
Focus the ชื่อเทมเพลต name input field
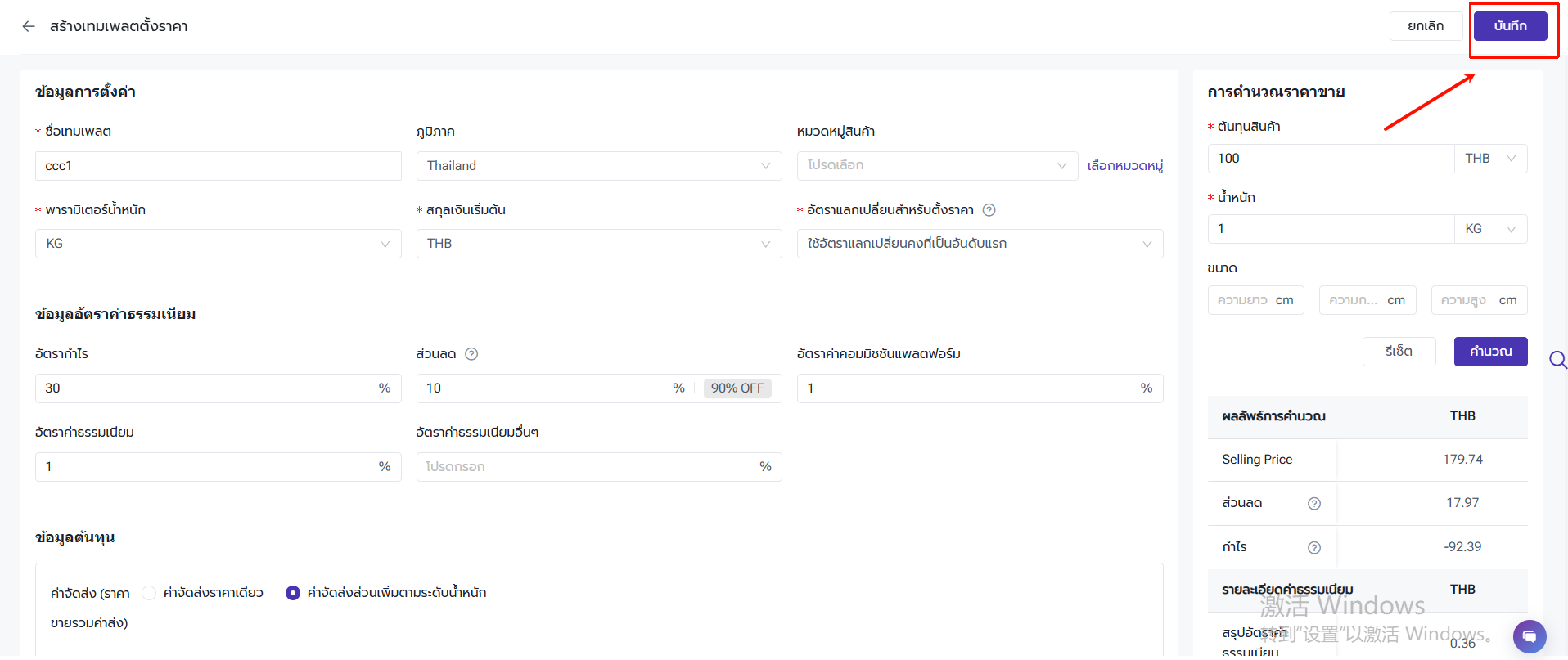point(218,166)
